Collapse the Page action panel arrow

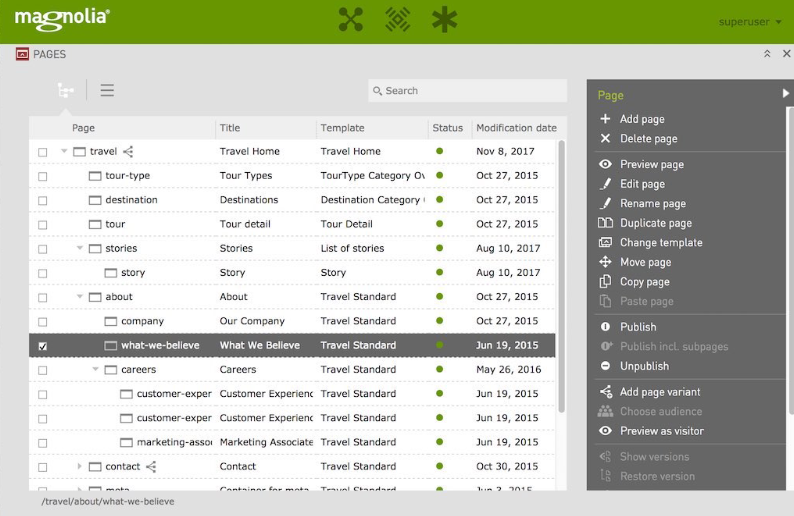click(785, 93)
